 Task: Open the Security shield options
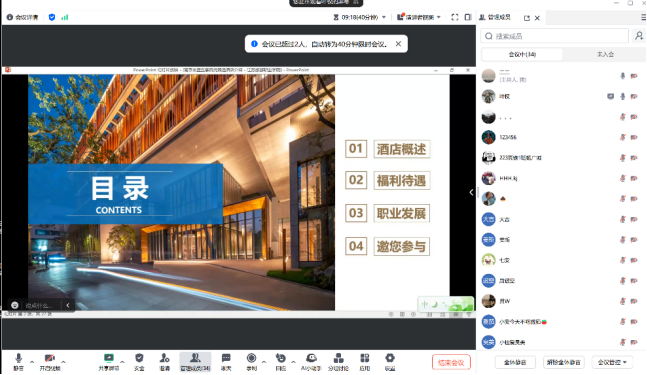(139, 362)
